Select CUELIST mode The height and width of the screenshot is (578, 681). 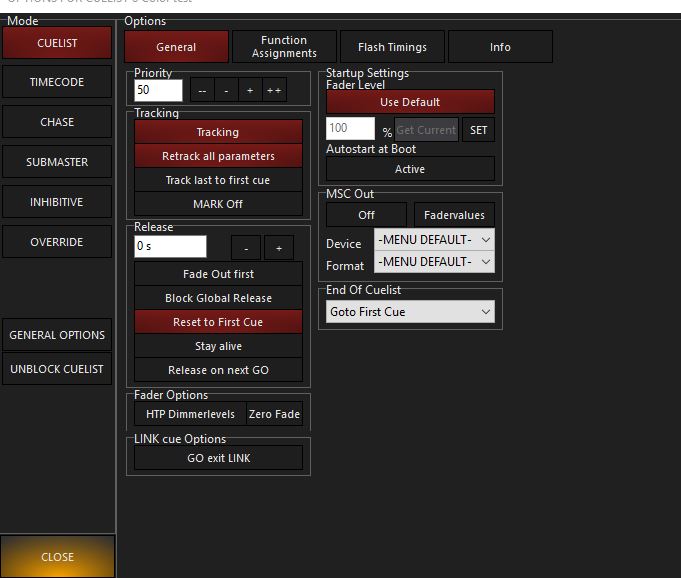(x=57, y=43)
